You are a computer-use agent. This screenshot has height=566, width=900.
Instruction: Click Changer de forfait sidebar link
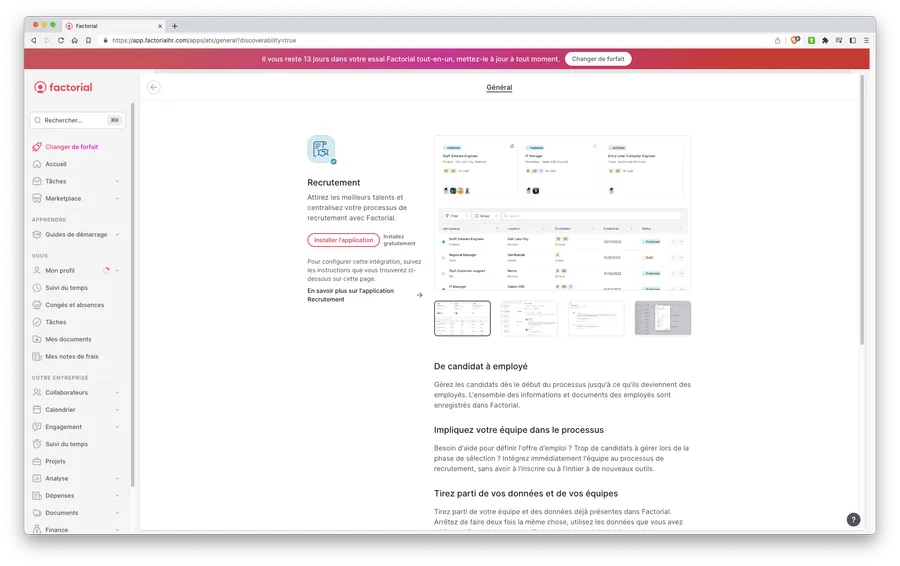72,147
